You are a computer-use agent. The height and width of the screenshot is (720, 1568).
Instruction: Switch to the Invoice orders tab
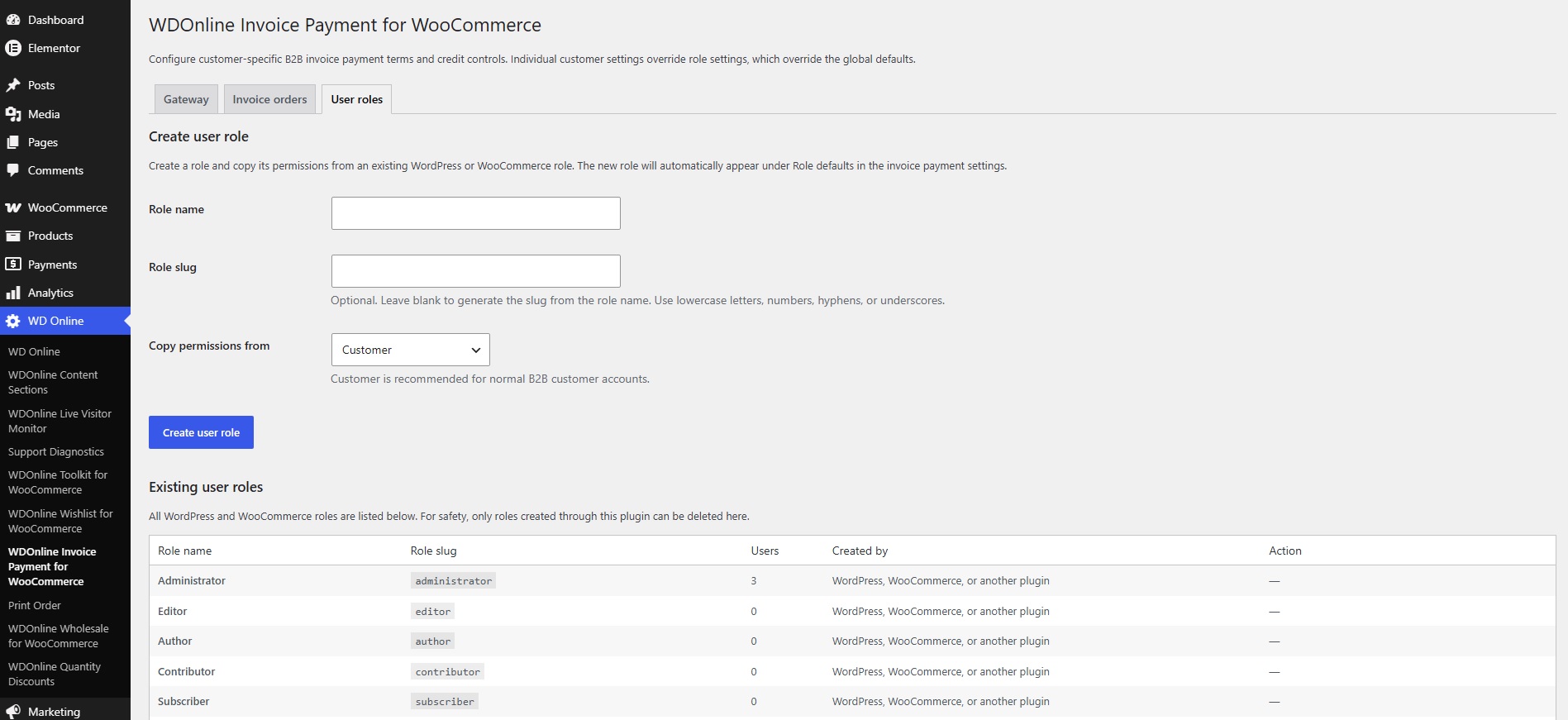coord(269,99)
